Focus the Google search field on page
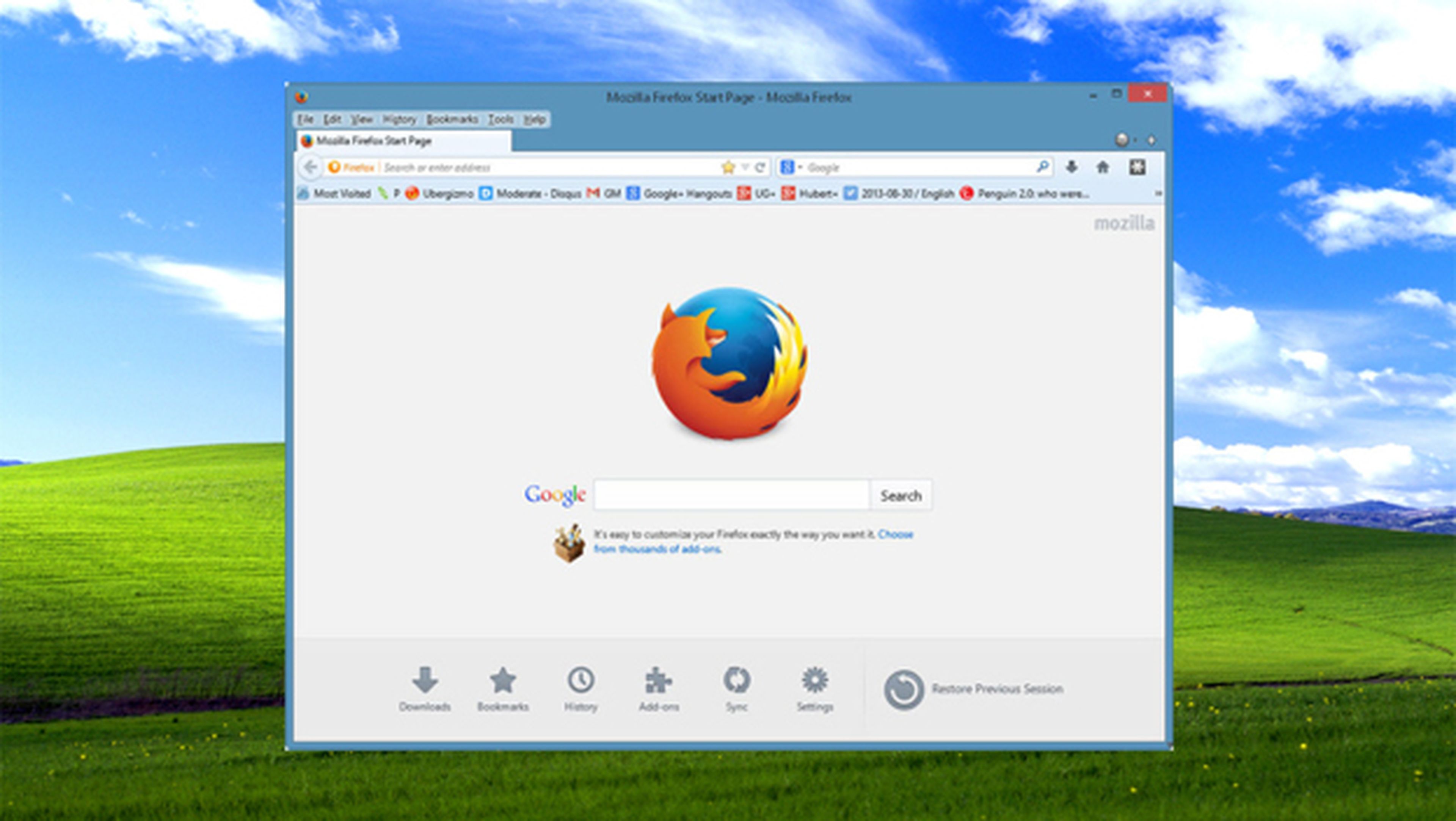1456x821 pixels. point(731,495)
